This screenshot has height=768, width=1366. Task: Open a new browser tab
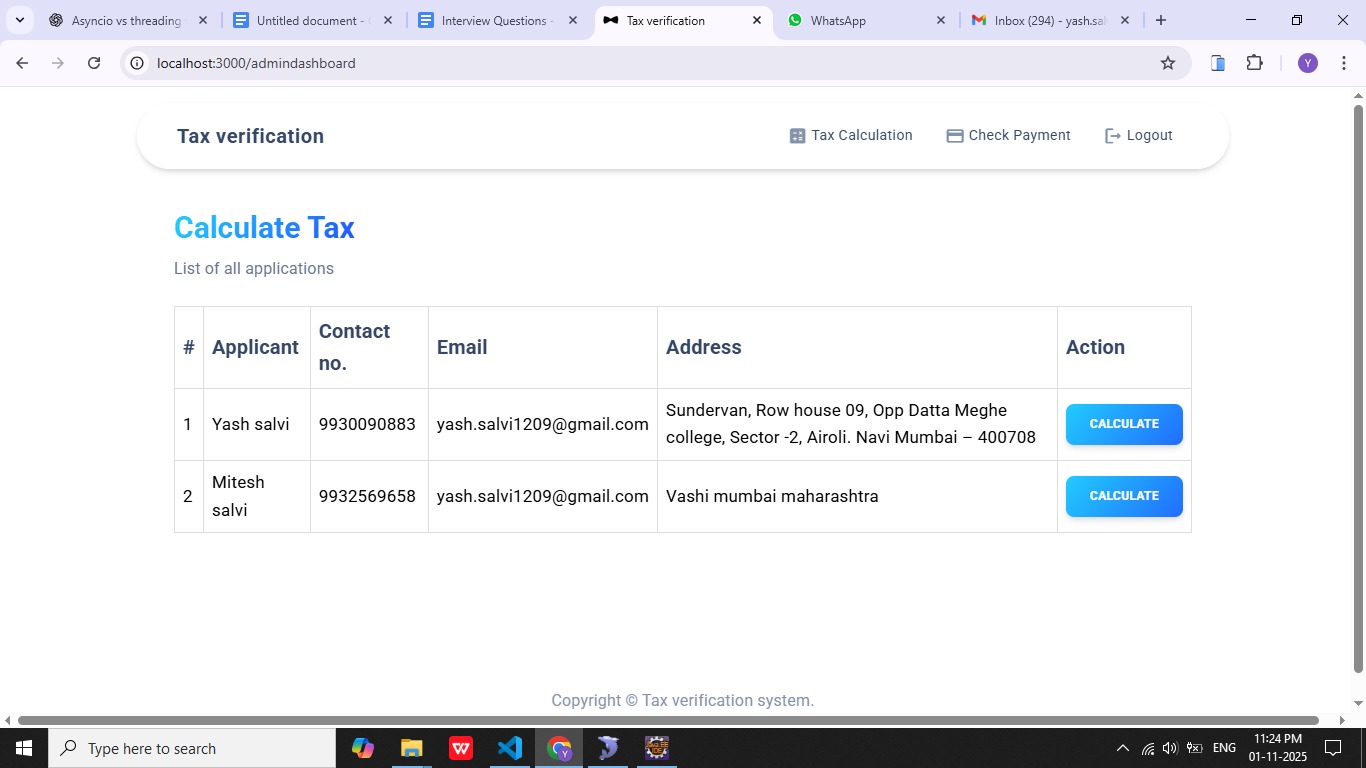point(1160,20)
